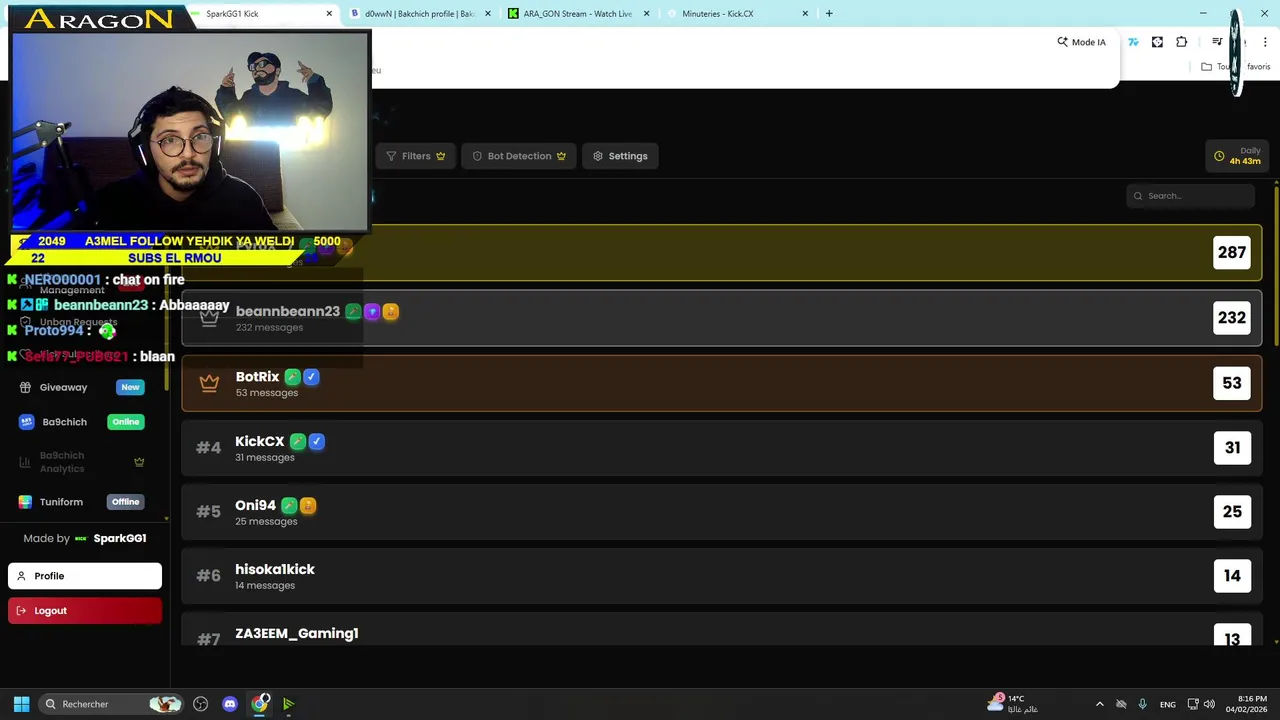This screenshot has width=1280, height=720.
Task: Select the Oni94 username
Action: click(255, 505)
